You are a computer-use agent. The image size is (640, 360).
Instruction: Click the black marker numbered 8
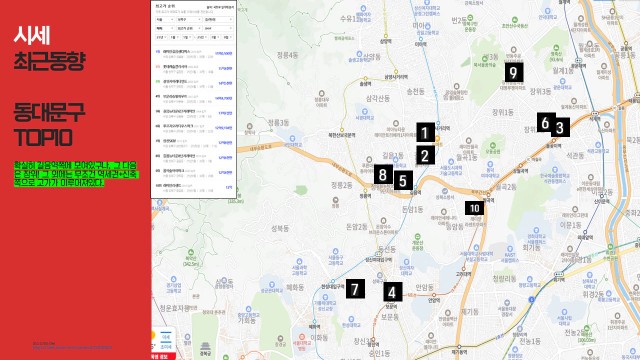383,174
